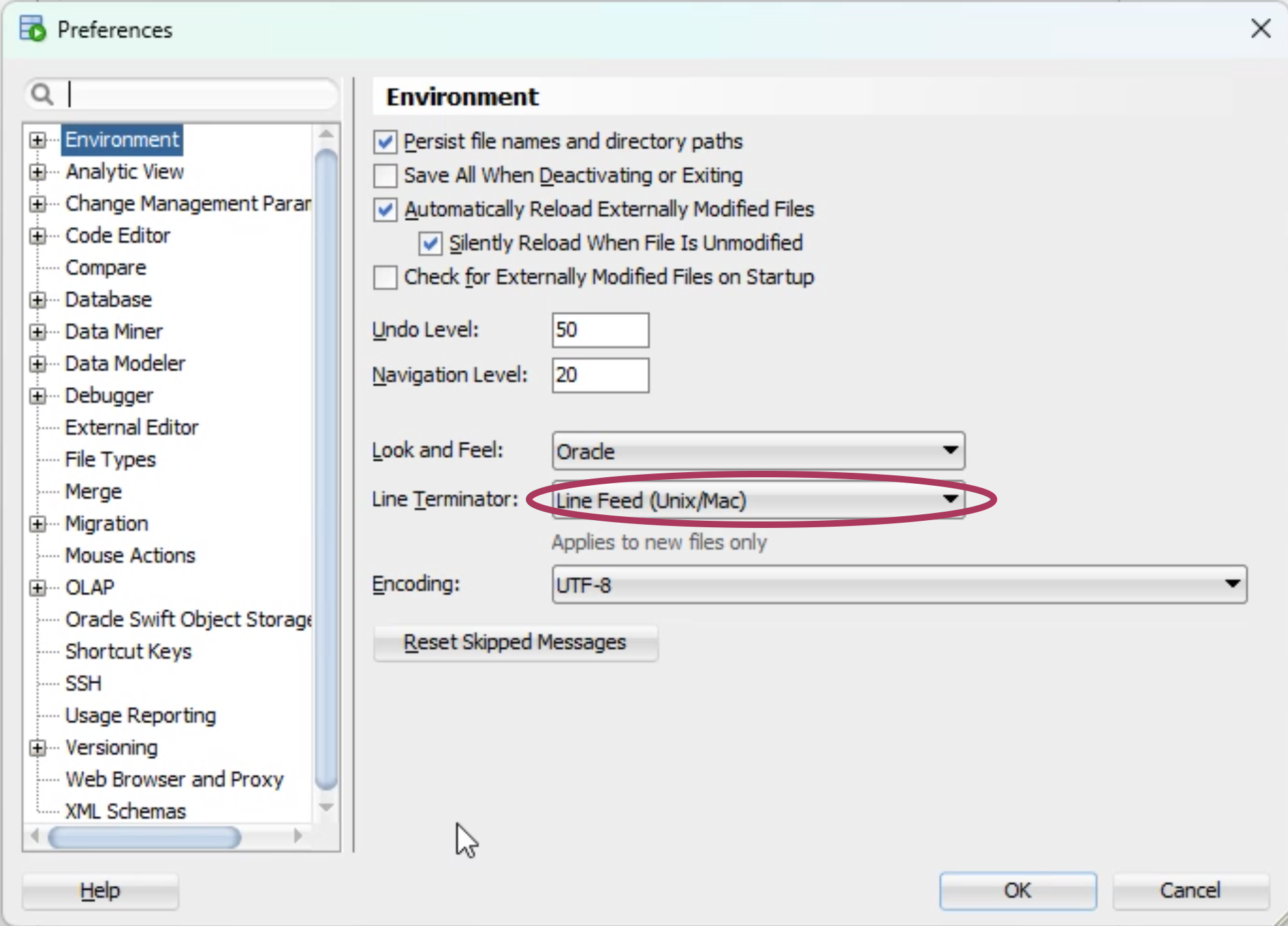1288x926 pixels.
Task: Select Oracle Swift Object Storage category
Action: pos(188,619)
